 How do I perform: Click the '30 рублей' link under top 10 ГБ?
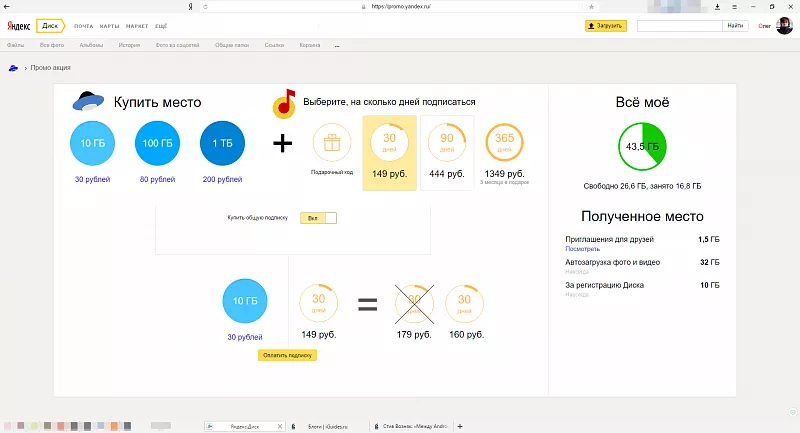pyautogui.click(x=92, y=180)
